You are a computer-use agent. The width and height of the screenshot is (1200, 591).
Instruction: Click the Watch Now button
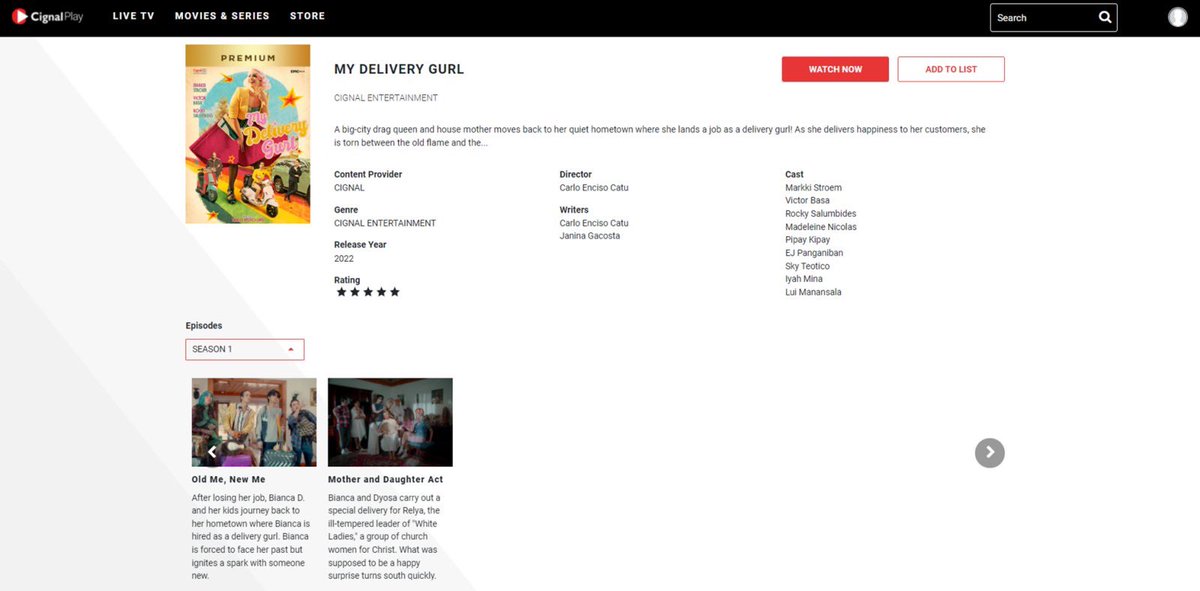pos(835,69)
